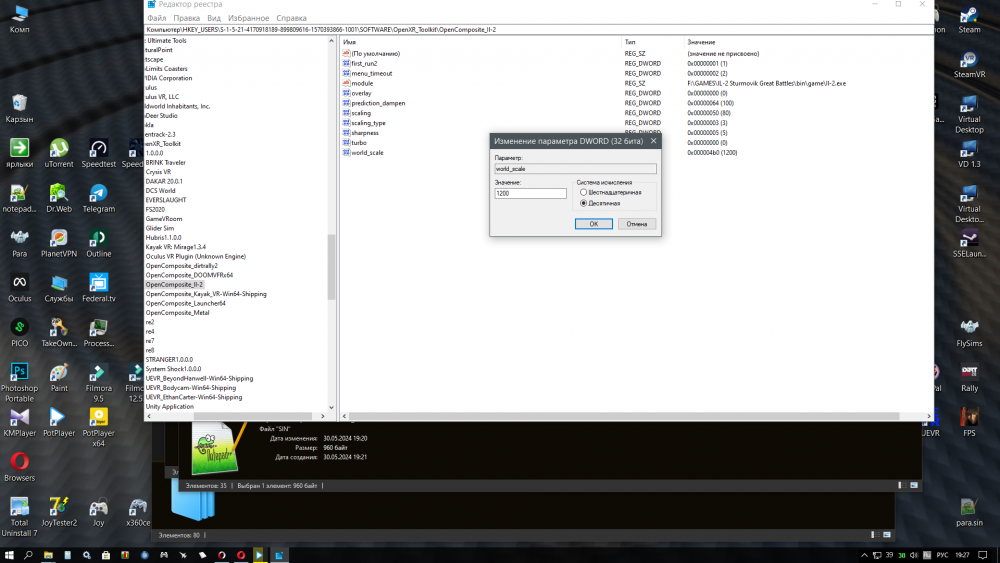
Task: Switch the РУС input language indicator
Action: (942, 555)
